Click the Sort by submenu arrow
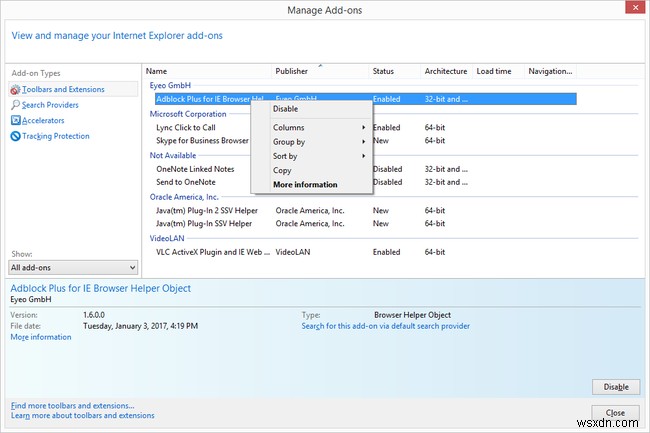The image size is (650, 433). click(x=364, y=156)
